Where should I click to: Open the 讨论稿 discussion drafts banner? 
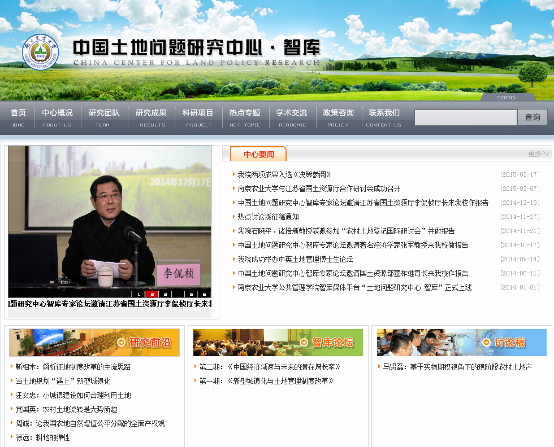pos(462,342)
